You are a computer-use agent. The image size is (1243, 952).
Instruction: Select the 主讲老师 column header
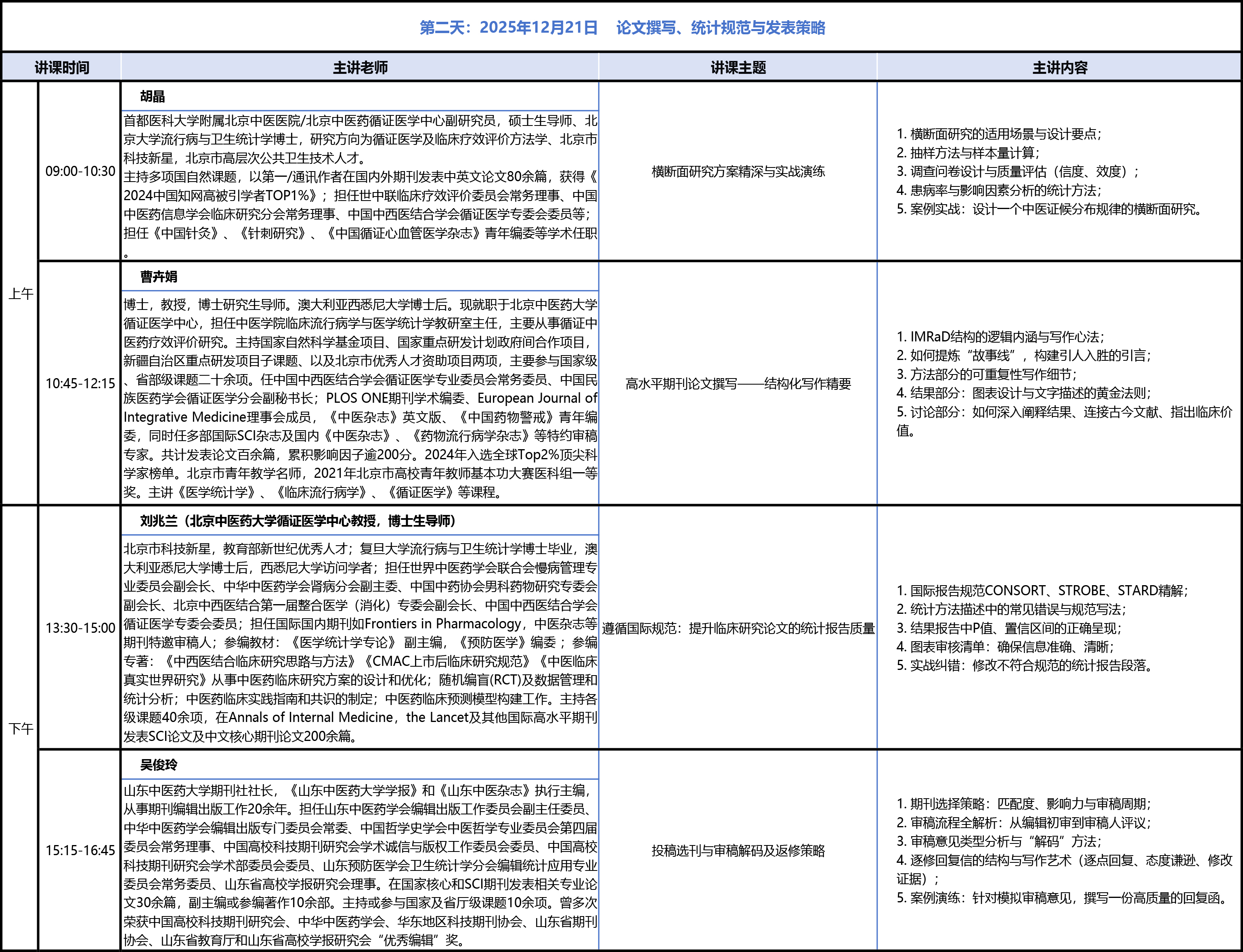360,67
